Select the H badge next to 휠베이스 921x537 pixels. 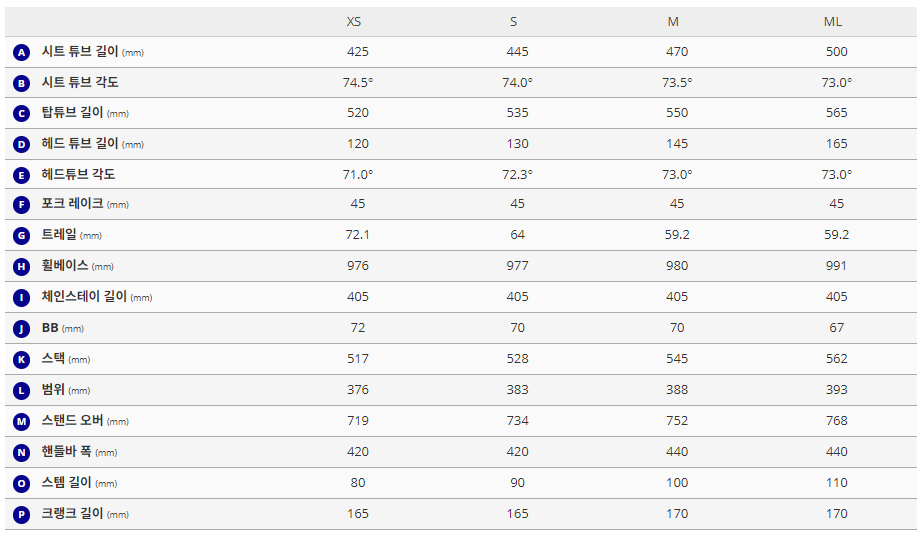click(x=22, y=266)
